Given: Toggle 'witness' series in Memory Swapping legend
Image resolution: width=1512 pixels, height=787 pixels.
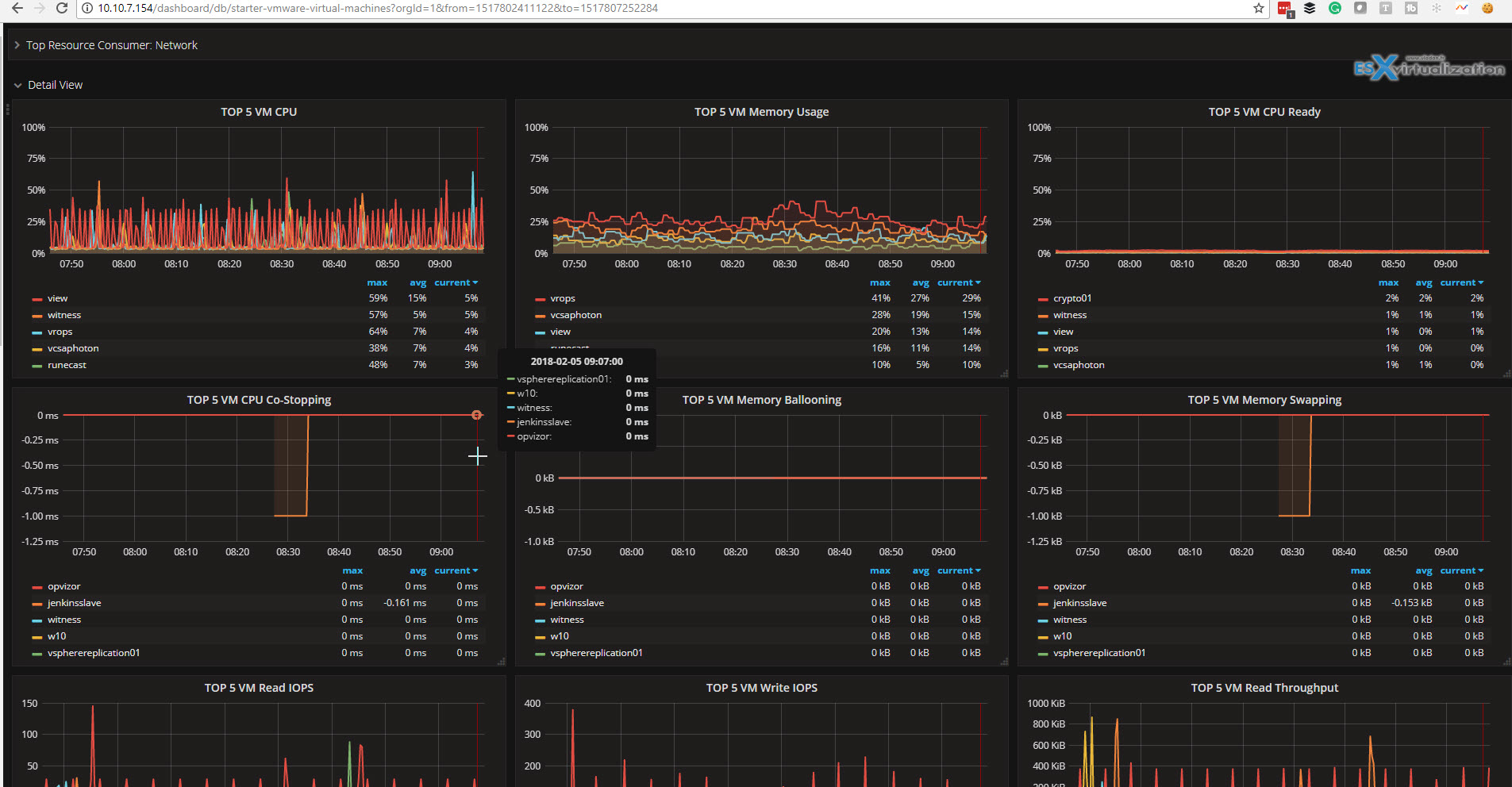Looking at the screenshot, I should 1069,620.
